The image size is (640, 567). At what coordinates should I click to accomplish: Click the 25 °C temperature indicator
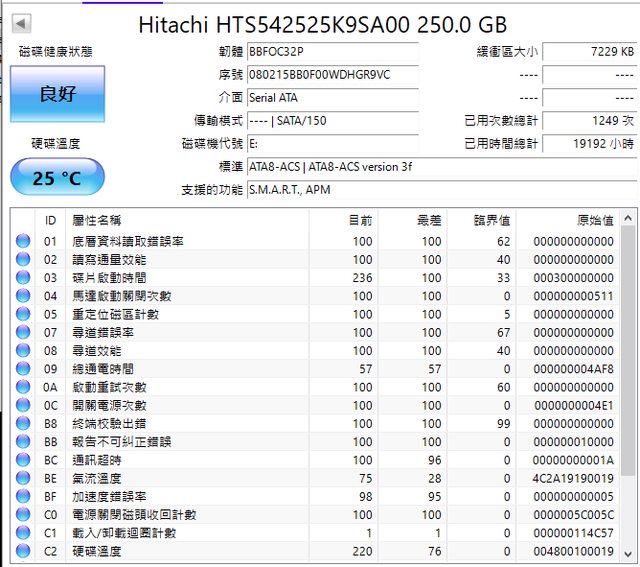coord(57,178)
